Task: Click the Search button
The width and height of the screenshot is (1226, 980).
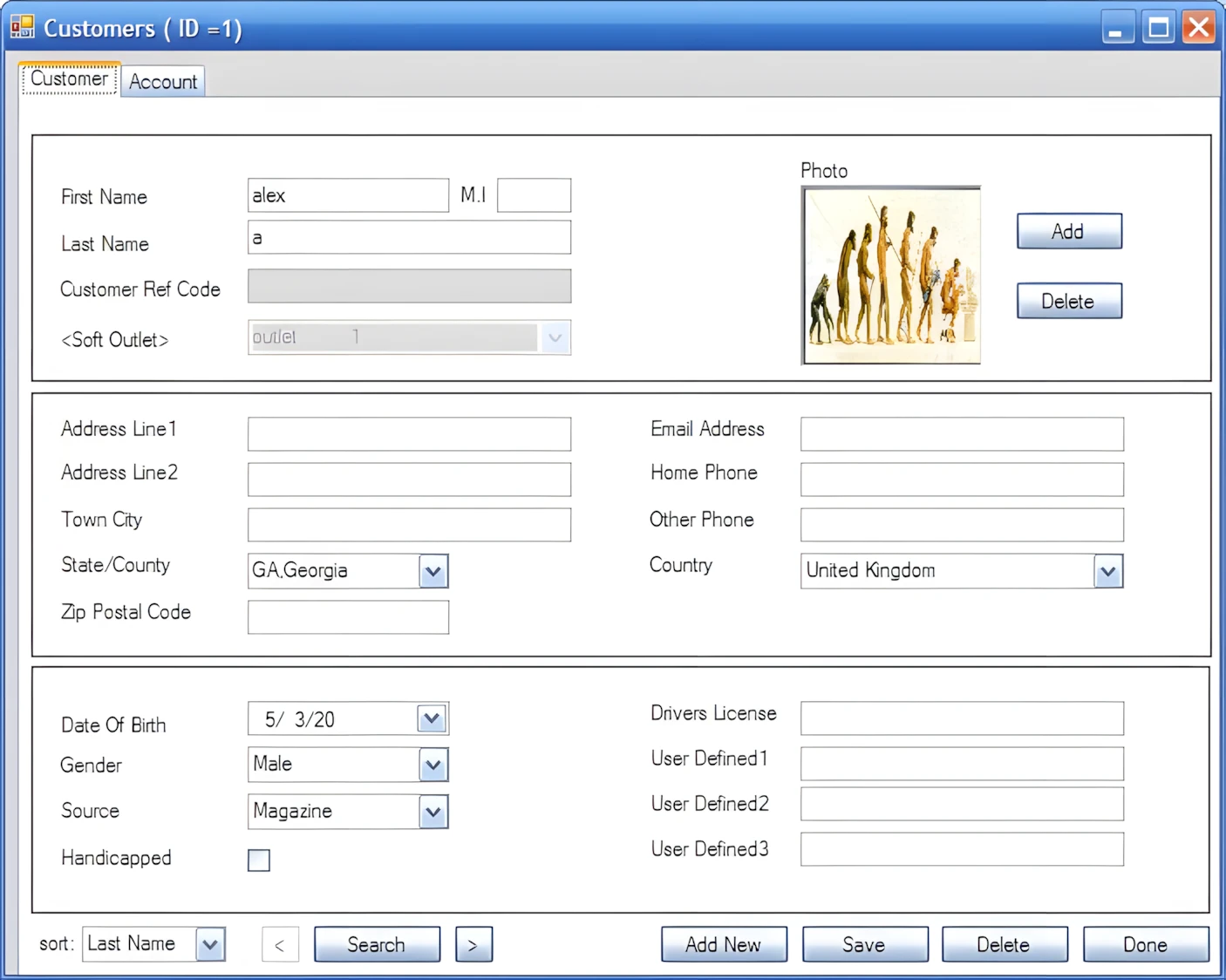Action: tap(377, 944)
